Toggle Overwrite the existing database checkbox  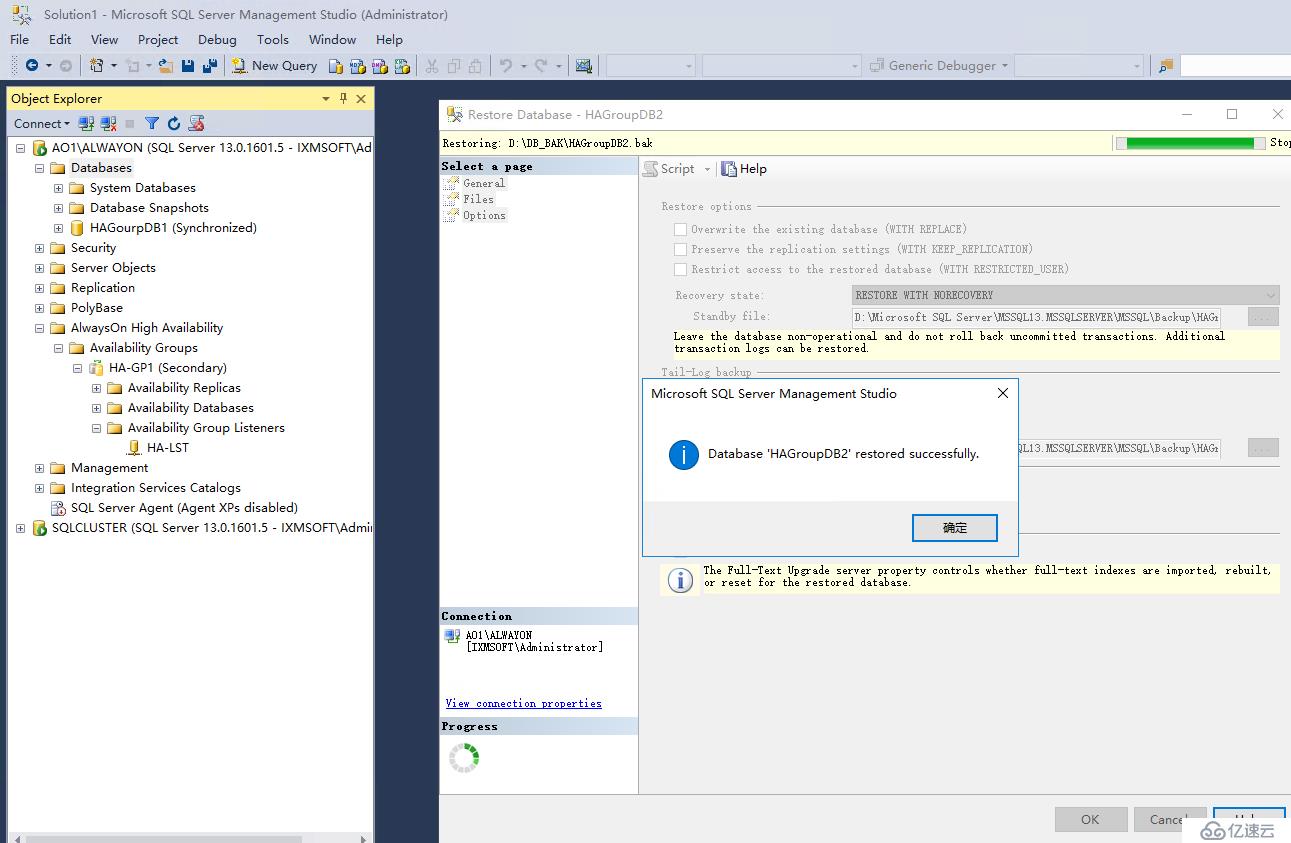pos(680,229)
